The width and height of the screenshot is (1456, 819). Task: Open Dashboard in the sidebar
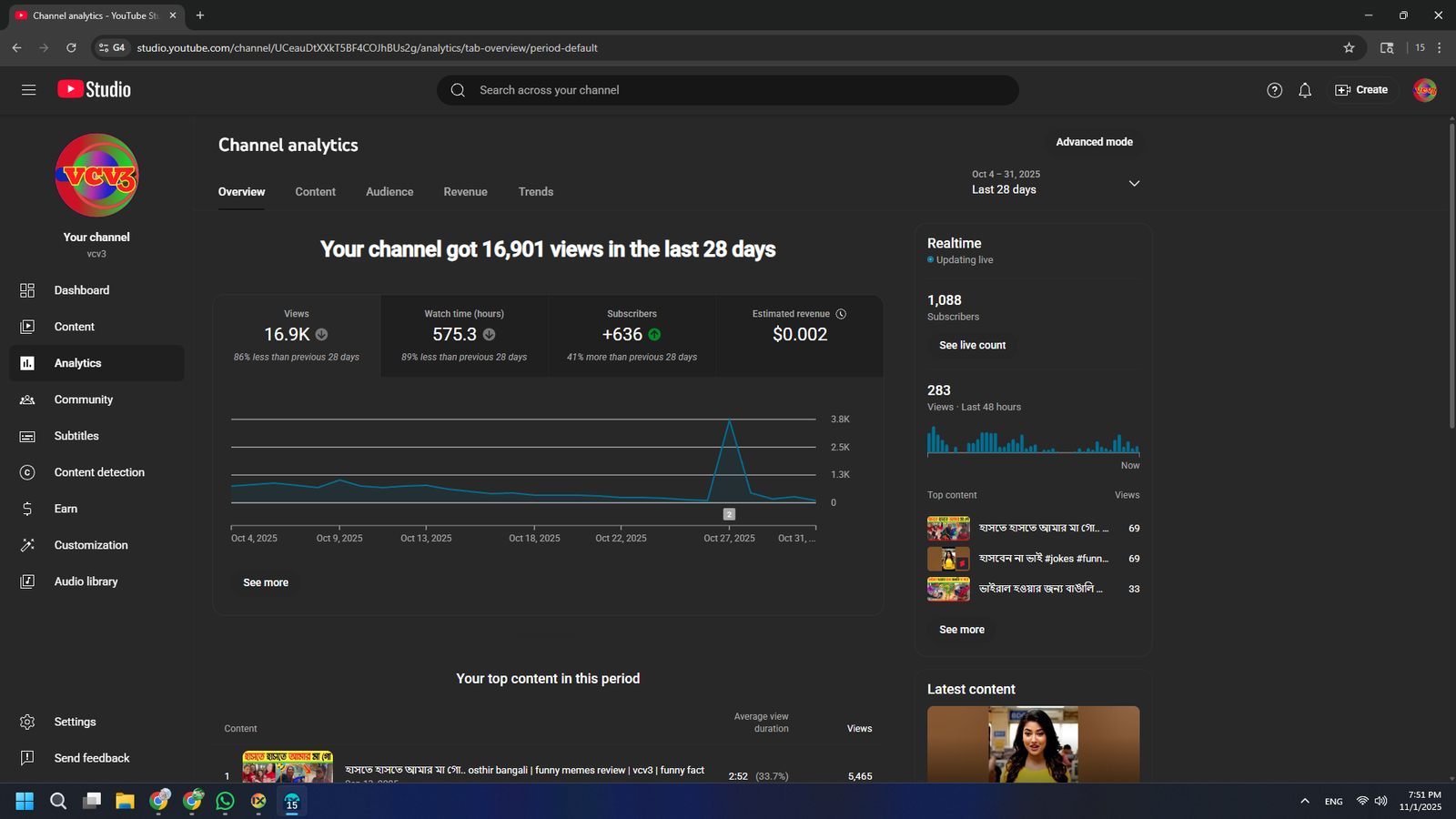click(x=81, y=290)
